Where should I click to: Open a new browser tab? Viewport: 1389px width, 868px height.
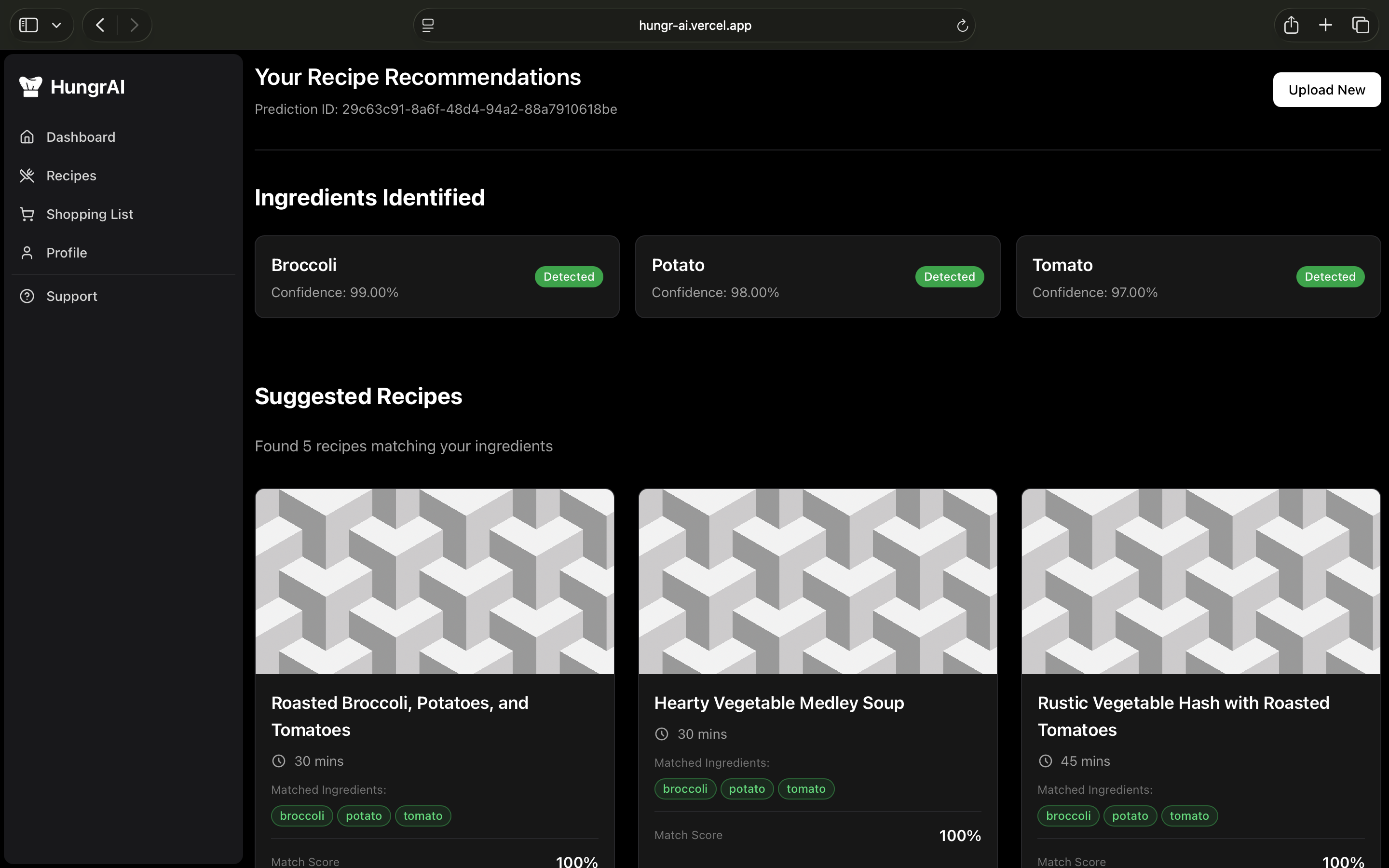click(1325, 25)
